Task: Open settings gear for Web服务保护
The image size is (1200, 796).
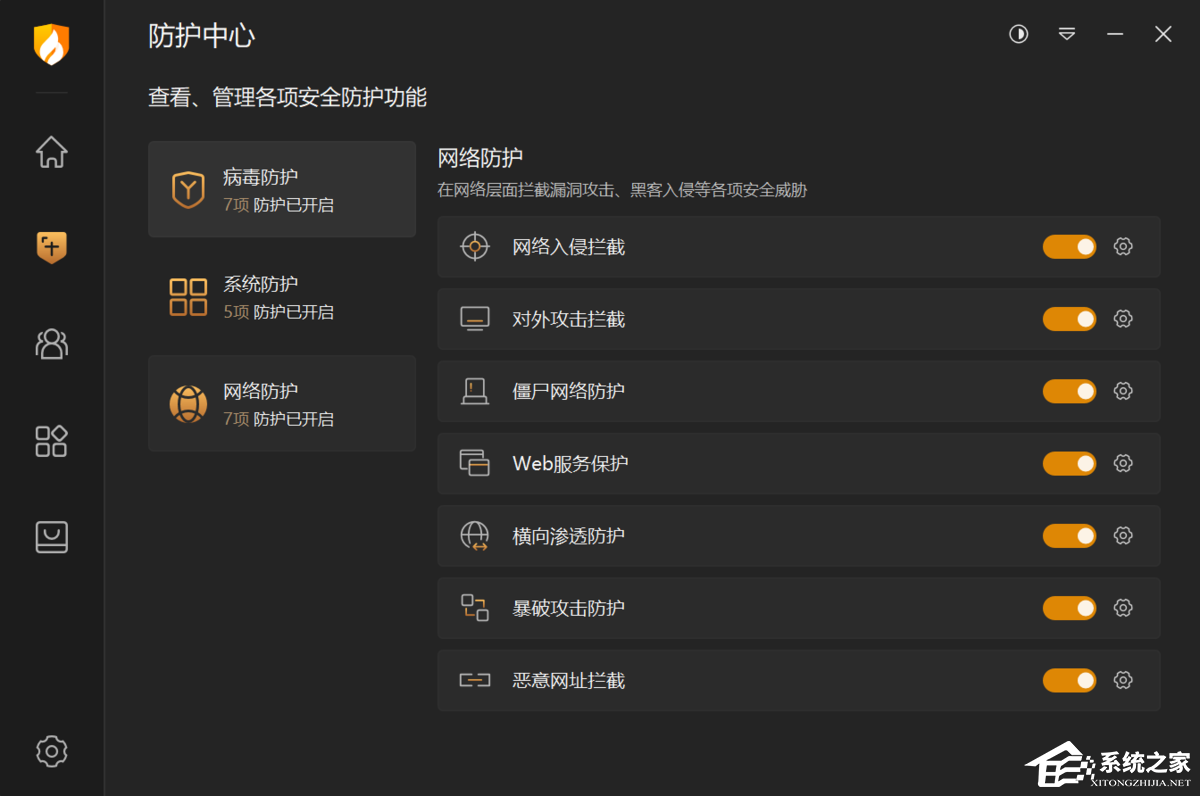Action: (x=1123, y=464)
